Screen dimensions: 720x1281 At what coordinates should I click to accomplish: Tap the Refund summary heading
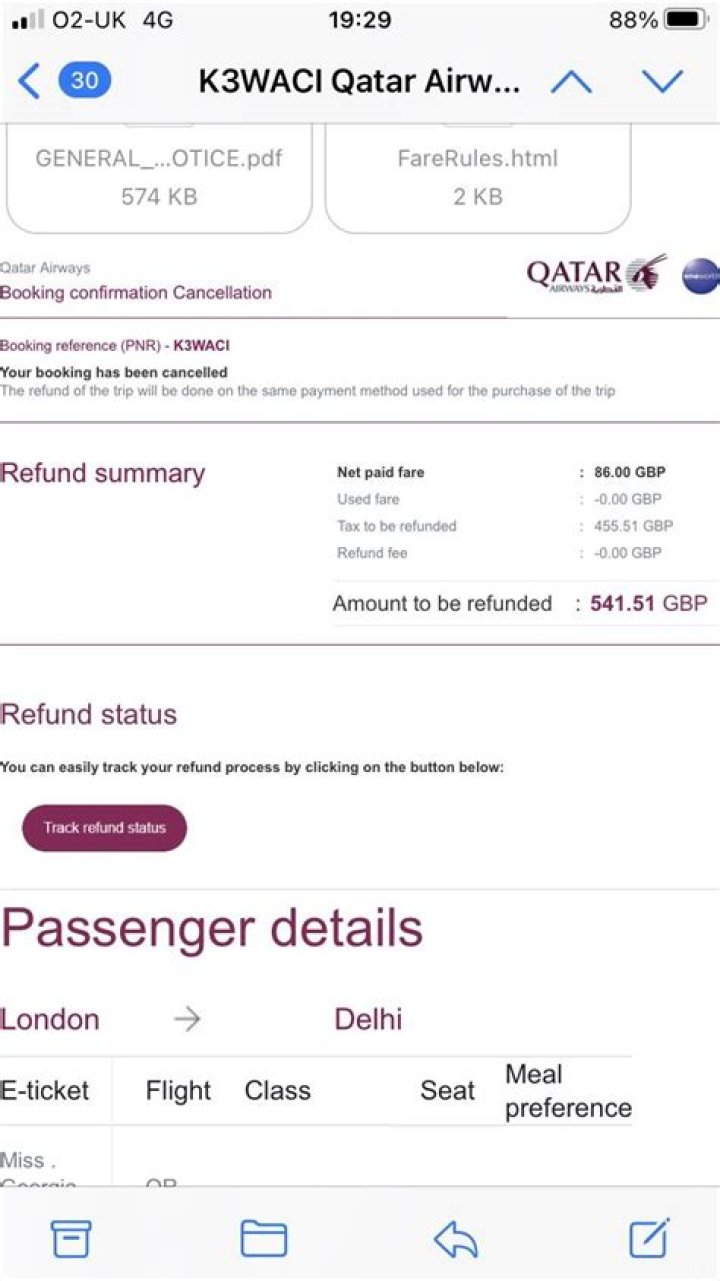pos(103,473)
